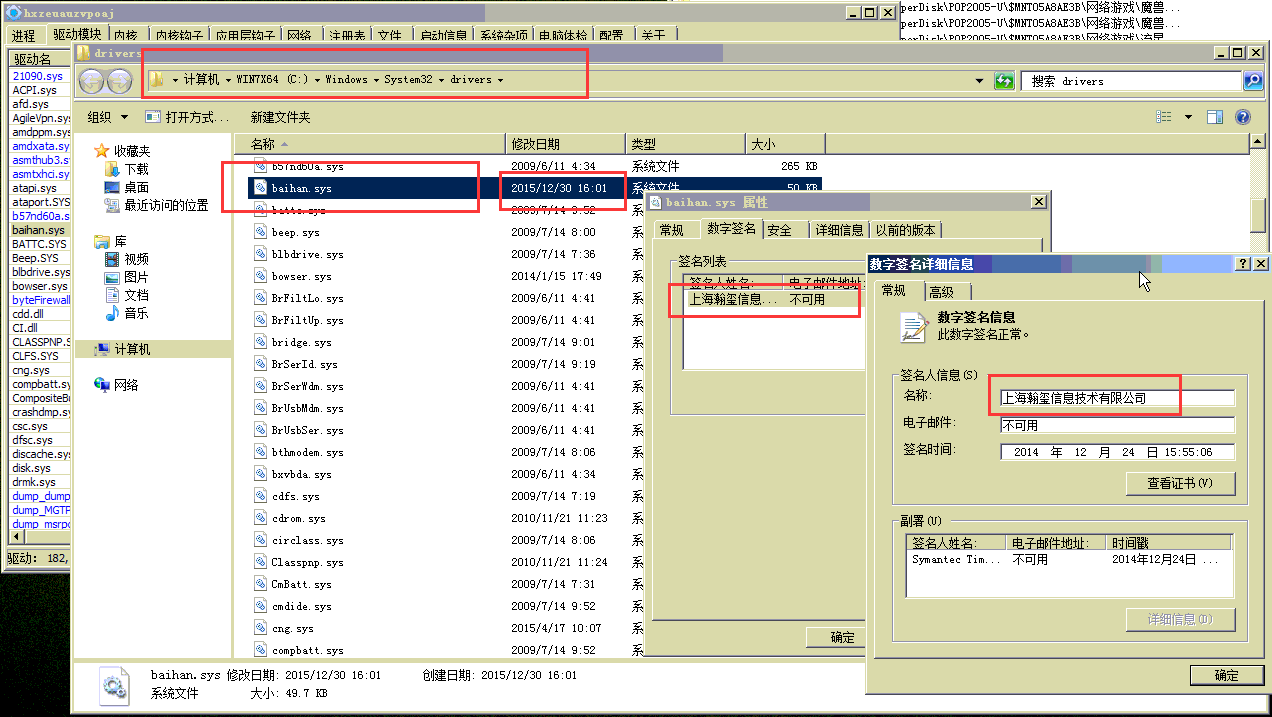Click the help button in signature details titlebar
Viewport: 1272px width, 717px height.
(x=1243, y=264)
